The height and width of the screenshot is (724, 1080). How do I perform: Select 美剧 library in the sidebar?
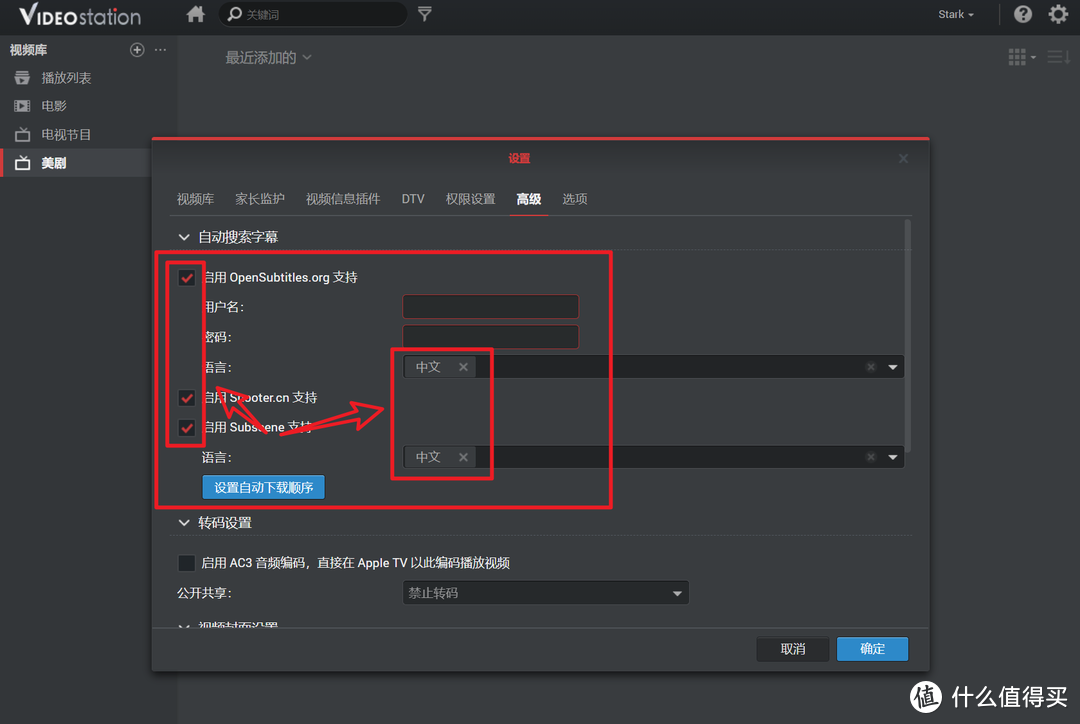[x=76, y=163]
